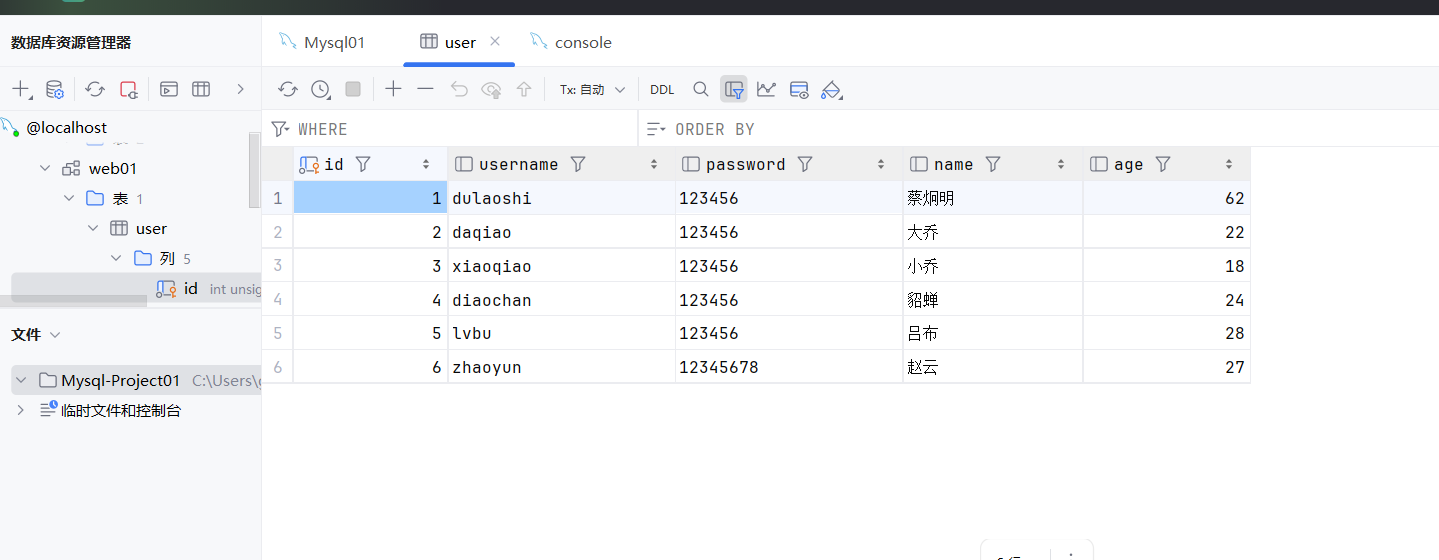Switch to the console tab
1439x560 pixels.
(582, 42)
